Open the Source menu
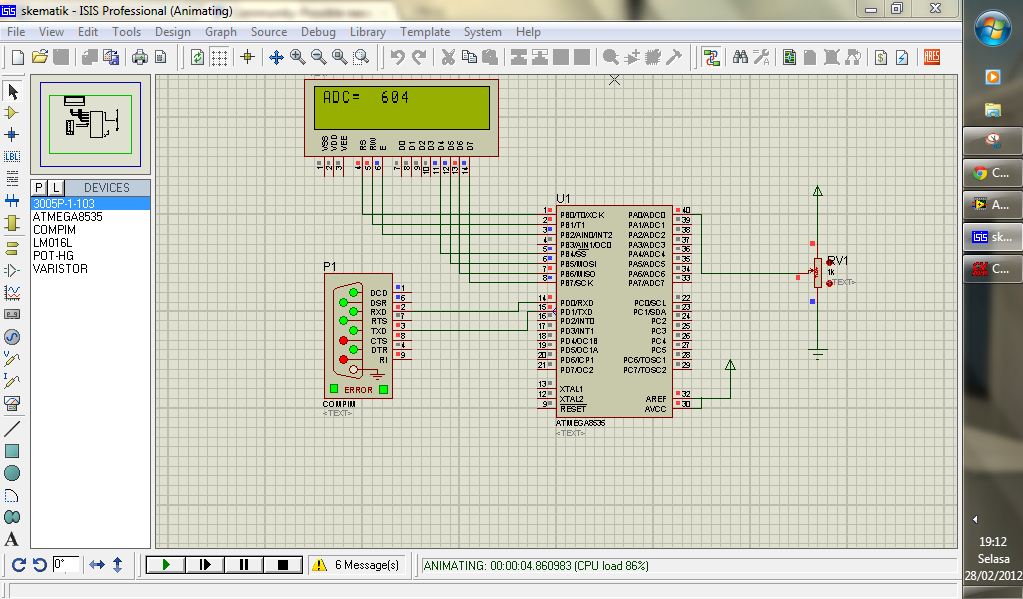The image size is (1023, 599). click(x=269, y=32)
